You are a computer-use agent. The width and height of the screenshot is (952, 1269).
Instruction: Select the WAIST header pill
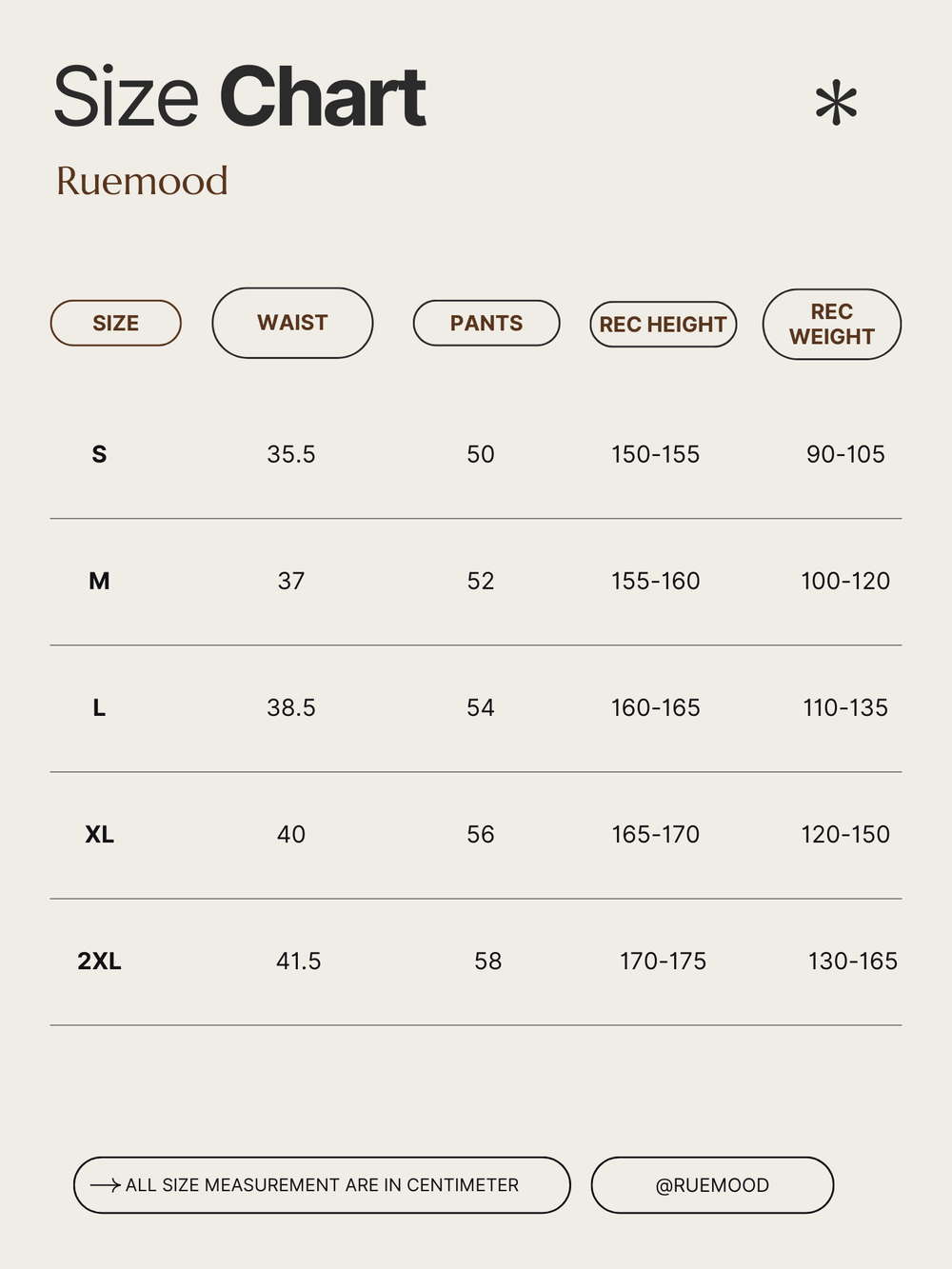tap(292, 323)
